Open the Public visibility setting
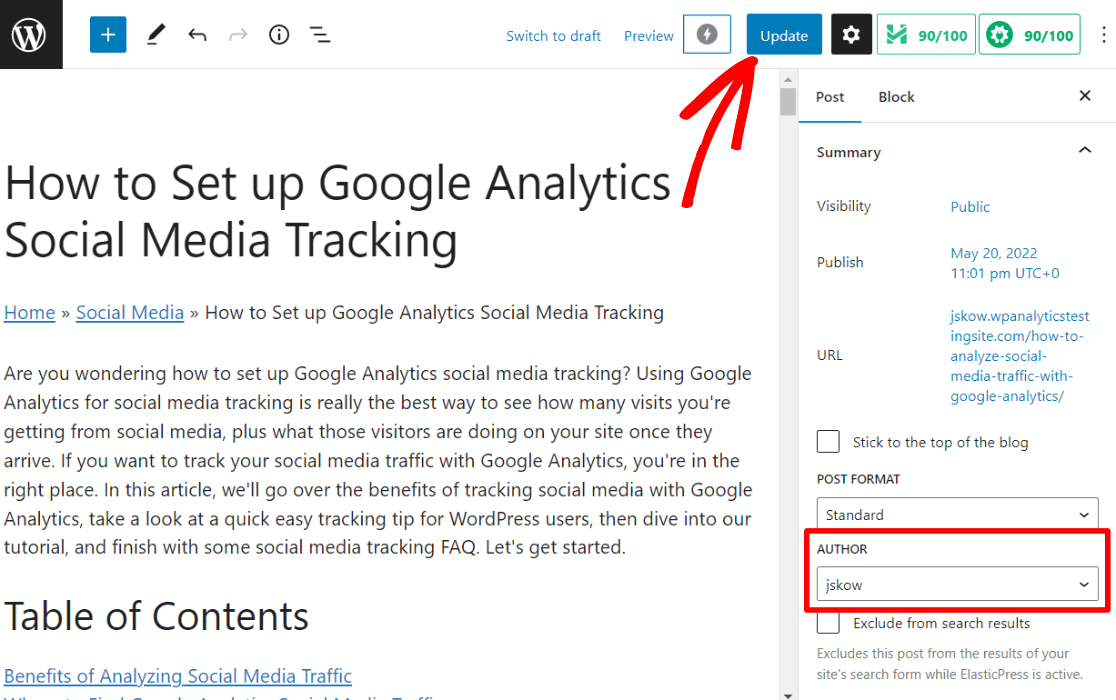This screenshot has height=700, width=1116. pyautogui.click(x=969, y=206)
